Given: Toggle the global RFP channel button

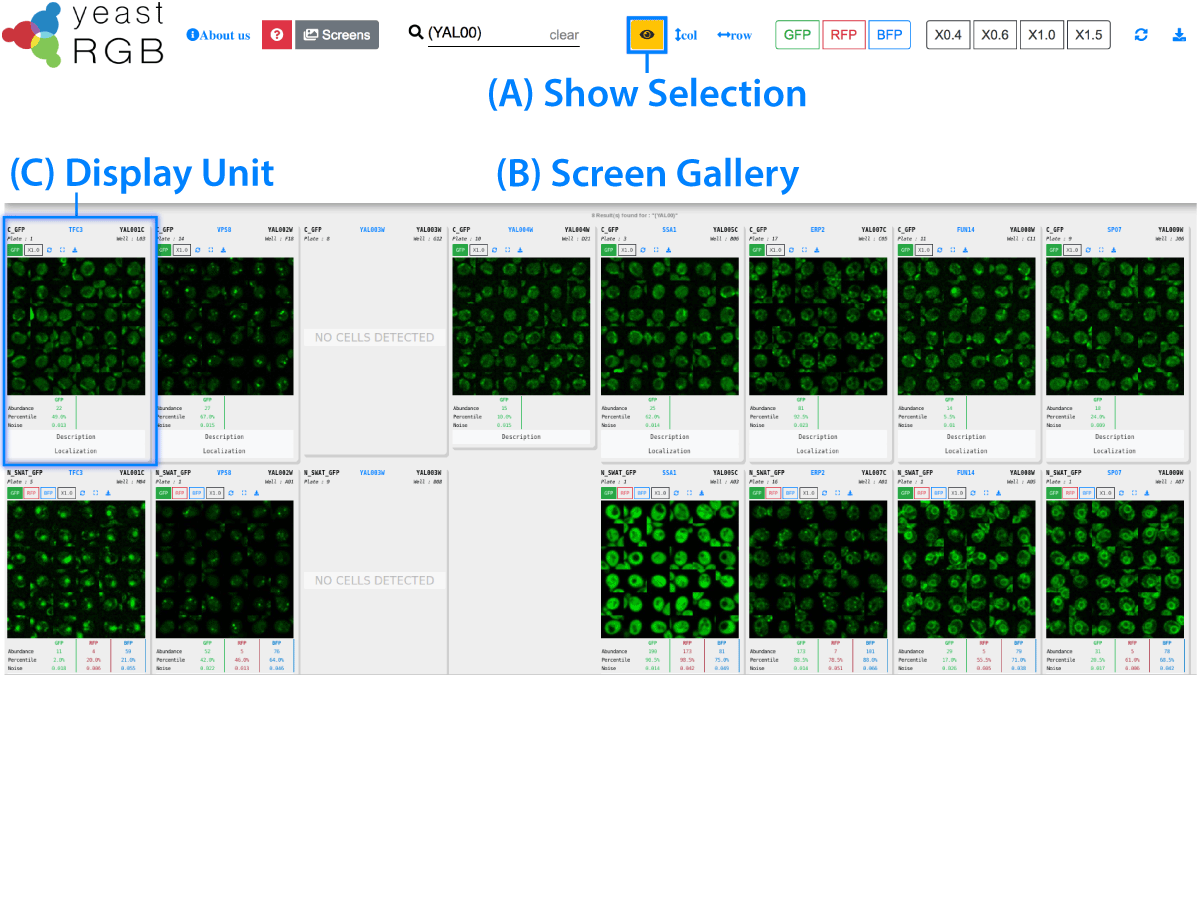Looking at the screenshot, I should click(843, 35).
